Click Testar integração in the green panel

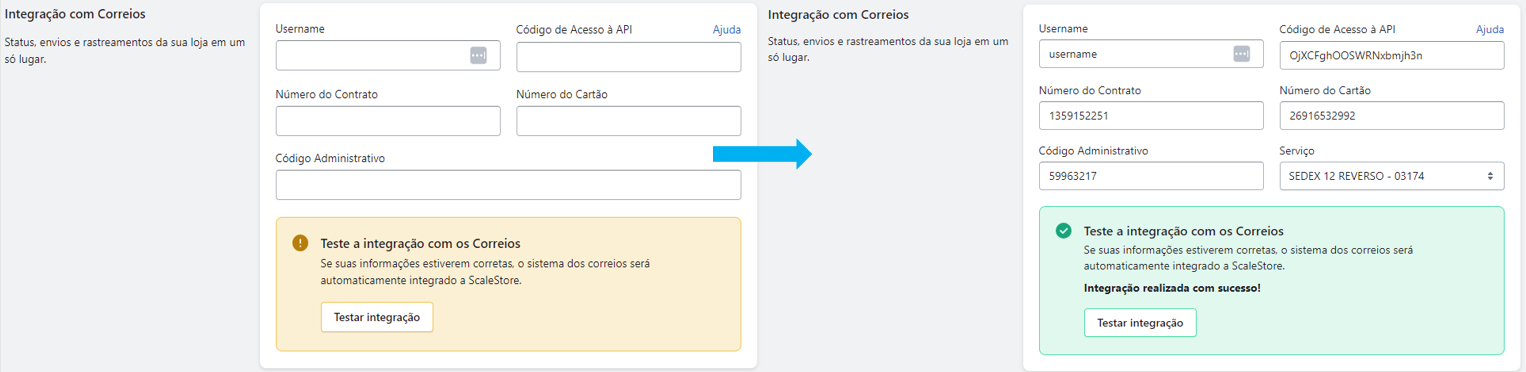1140,323
